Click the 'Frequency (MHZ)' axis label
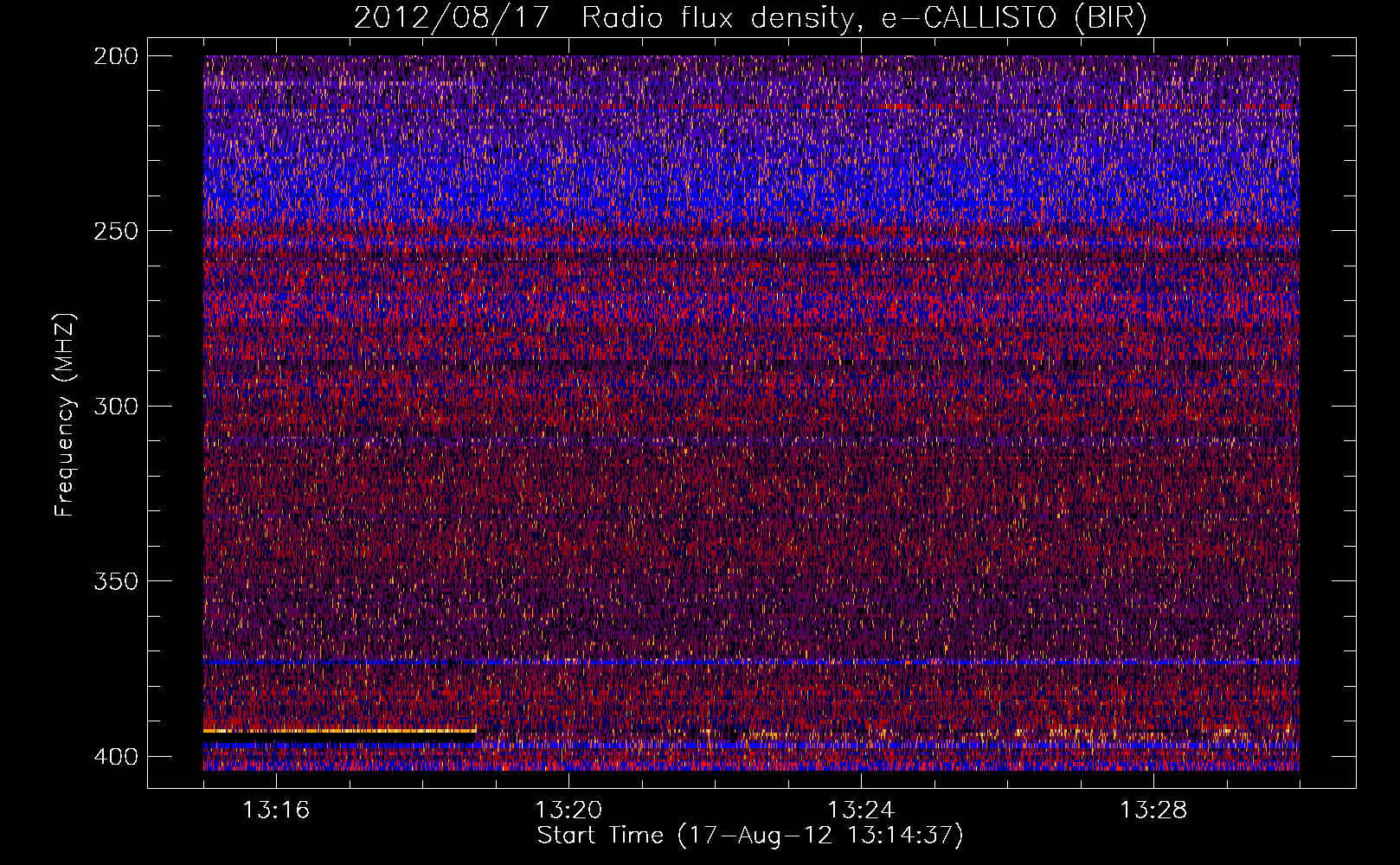 pos(65,414)
